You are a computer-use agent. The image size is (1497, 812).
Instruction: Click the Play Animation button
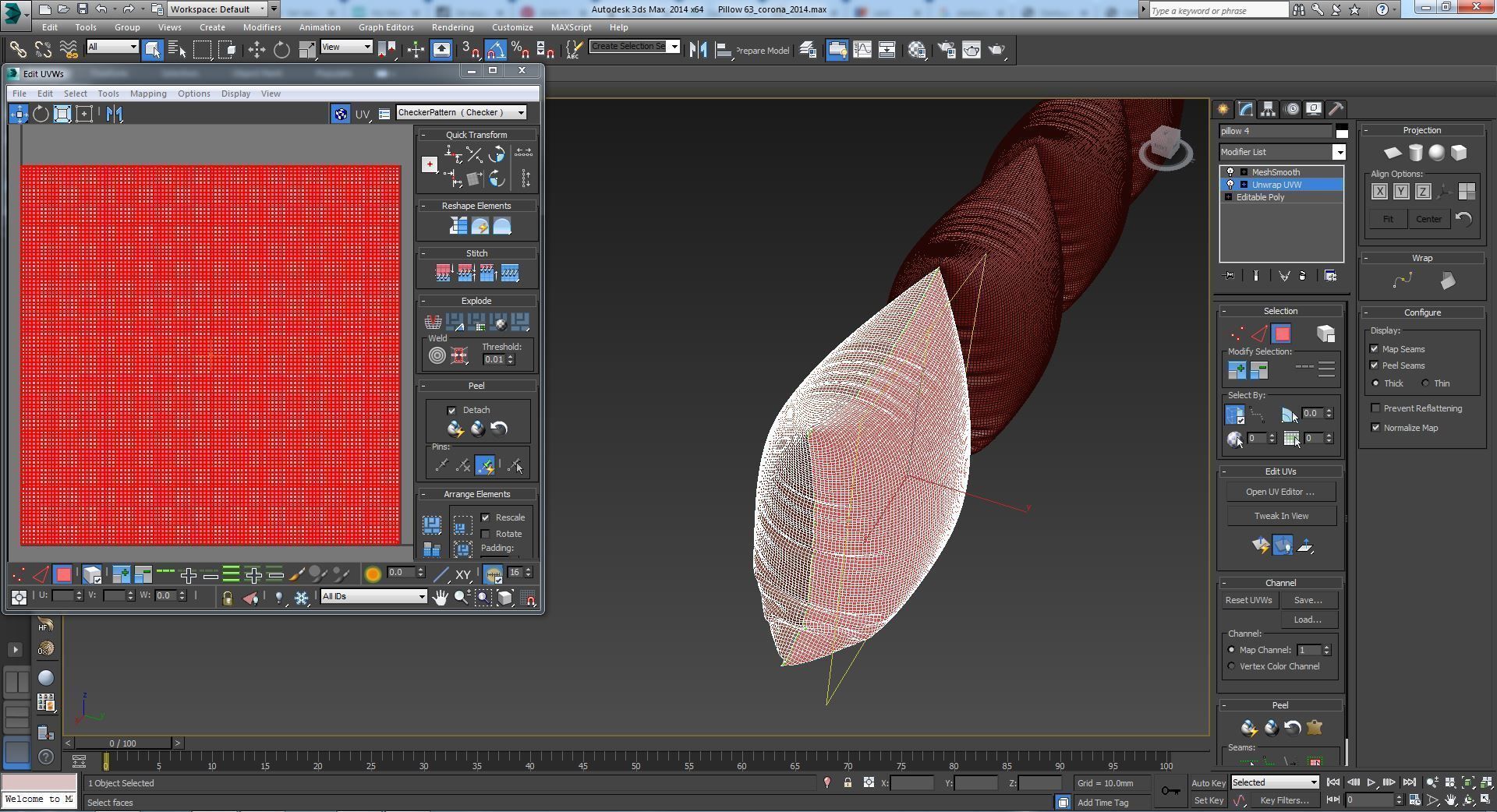(x=1371, y=782)
